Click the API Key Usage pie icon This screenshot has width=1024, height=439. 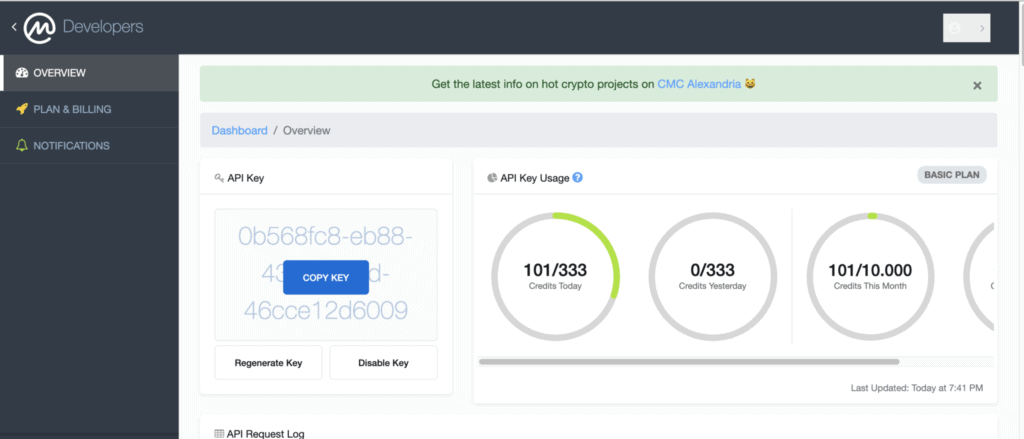click(x=492, y=178)
